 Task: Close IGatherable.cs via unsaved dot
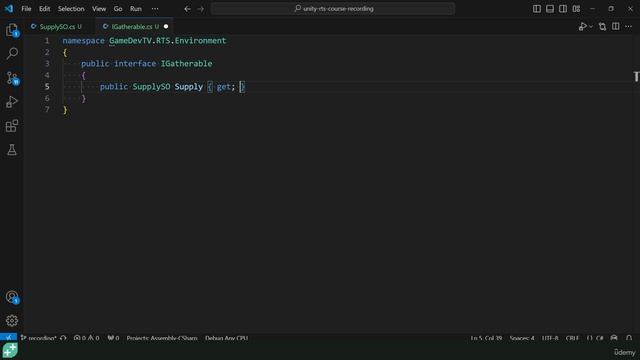tap(166, 27)
